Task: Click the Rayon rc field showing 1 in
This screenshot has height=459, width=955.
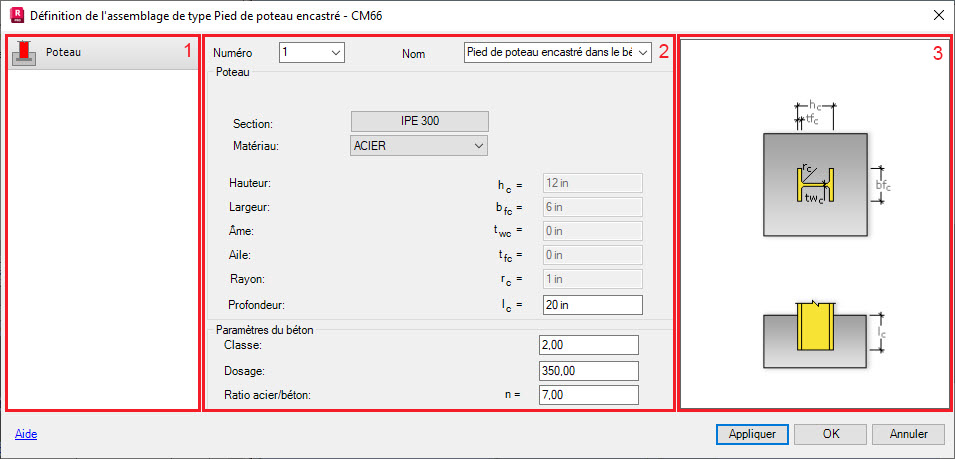Action: pyautogui.click(x=592, y=279)
